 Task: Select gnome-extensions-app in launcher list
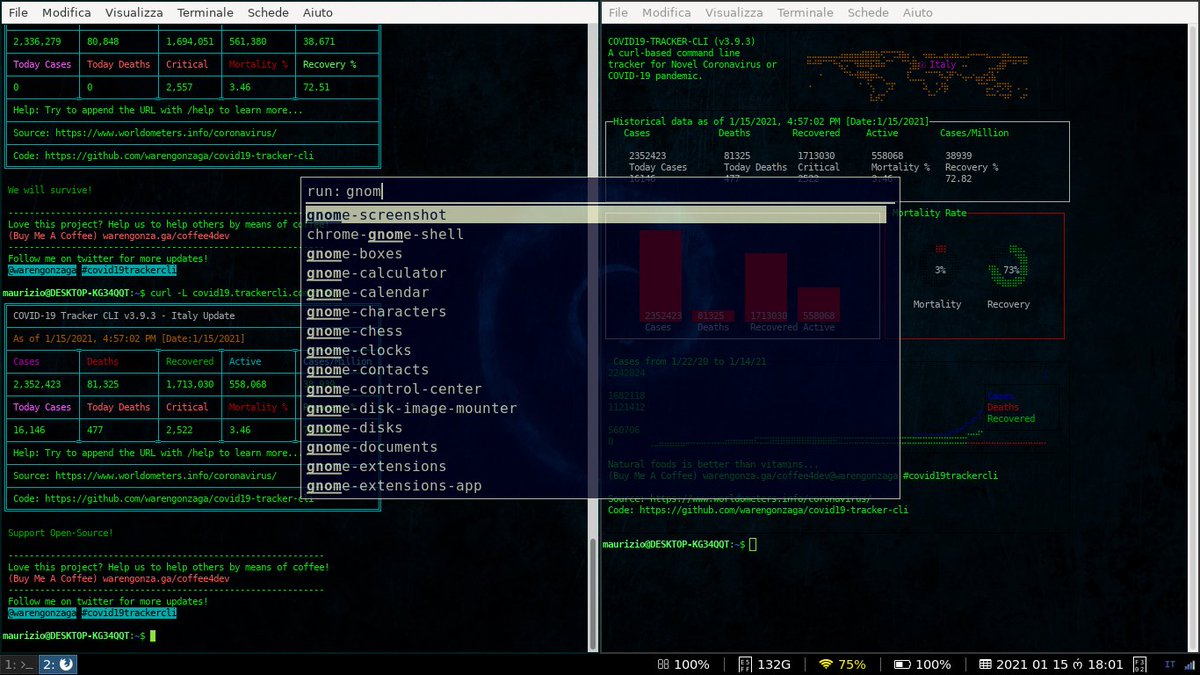click(x=595, y=486)
